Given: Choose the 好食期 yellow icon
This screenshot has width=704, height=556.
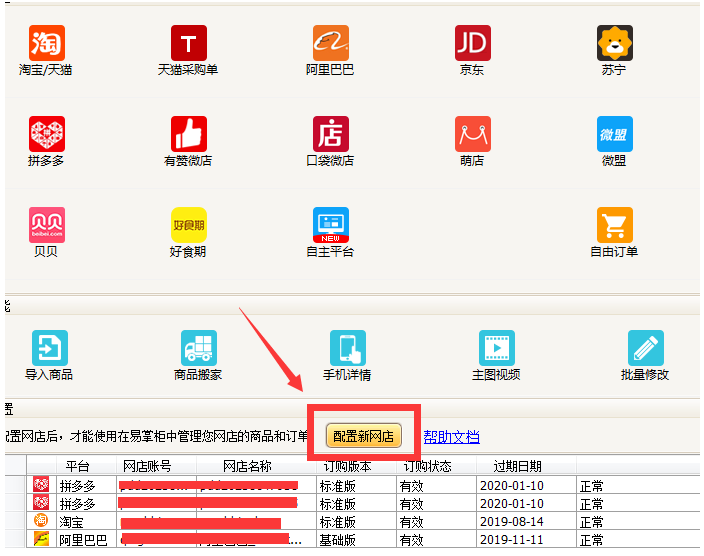Looking at the screenshot, I should point(189,225).
